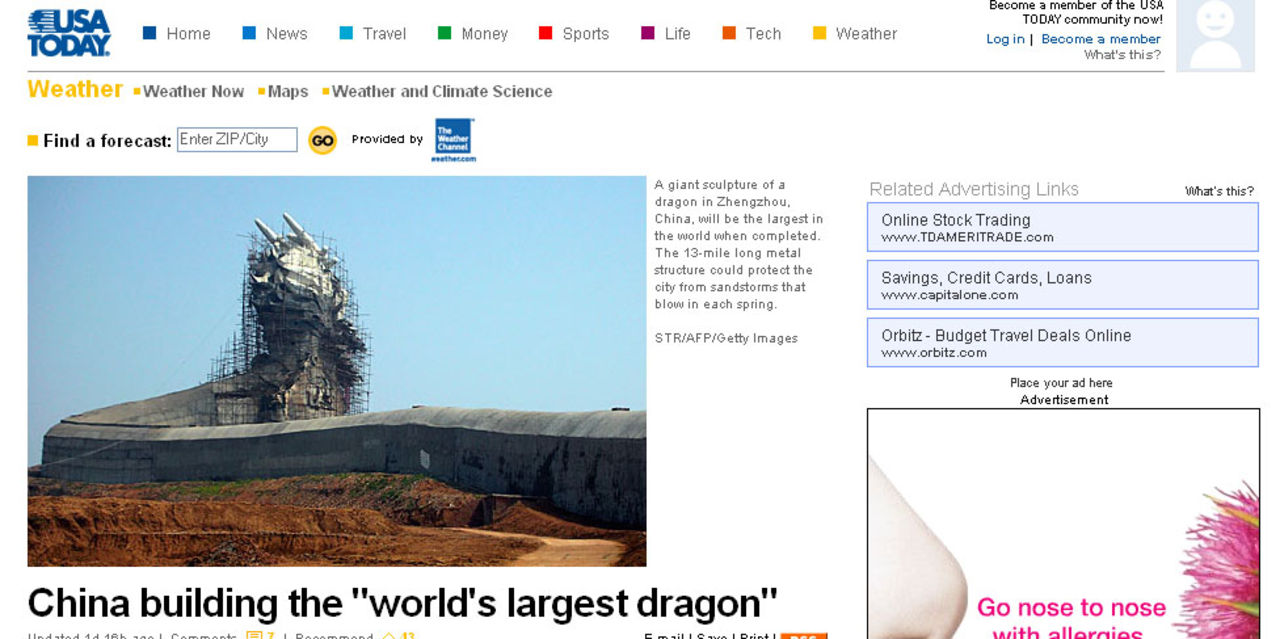Follow the Become a member link
1280x639 pixels.
point(1101,39)
